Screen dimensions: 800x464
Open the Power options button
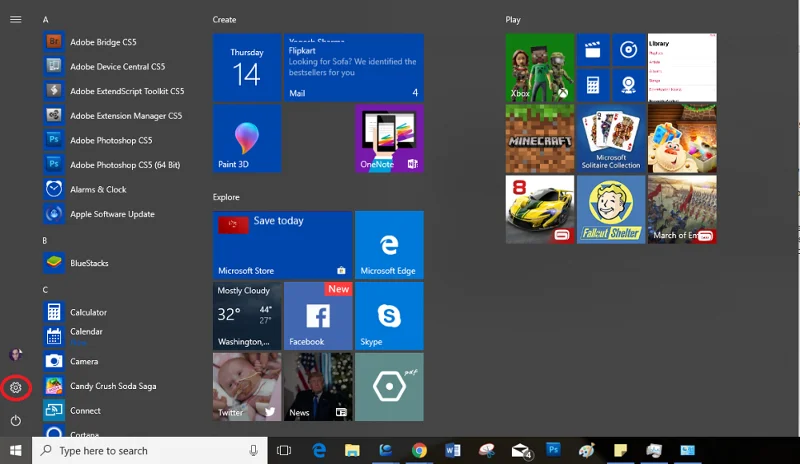coord(16,421)
